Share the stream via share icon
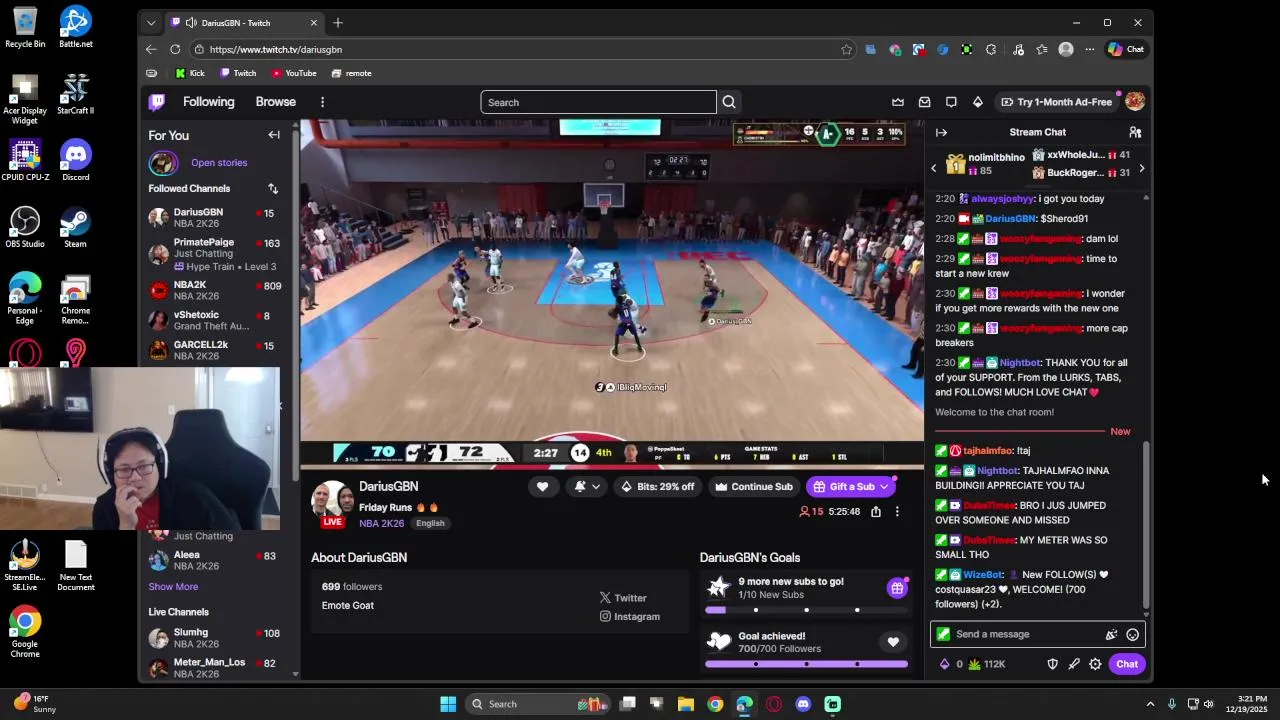The height and width of the screenshot is (720, 1280). click(x=876, y=512)
